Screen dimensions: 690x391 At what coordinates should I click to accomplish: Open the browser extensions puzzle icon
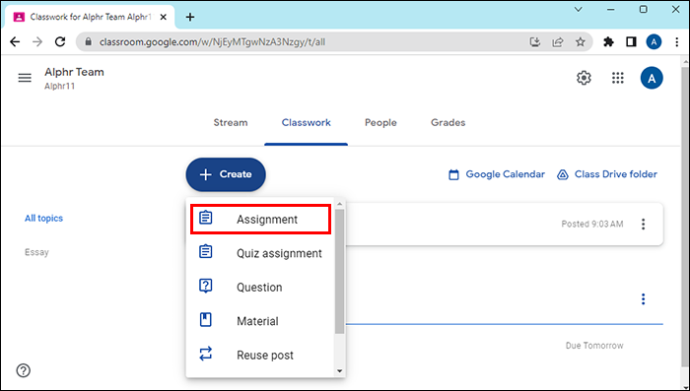(x=609, y=42)
